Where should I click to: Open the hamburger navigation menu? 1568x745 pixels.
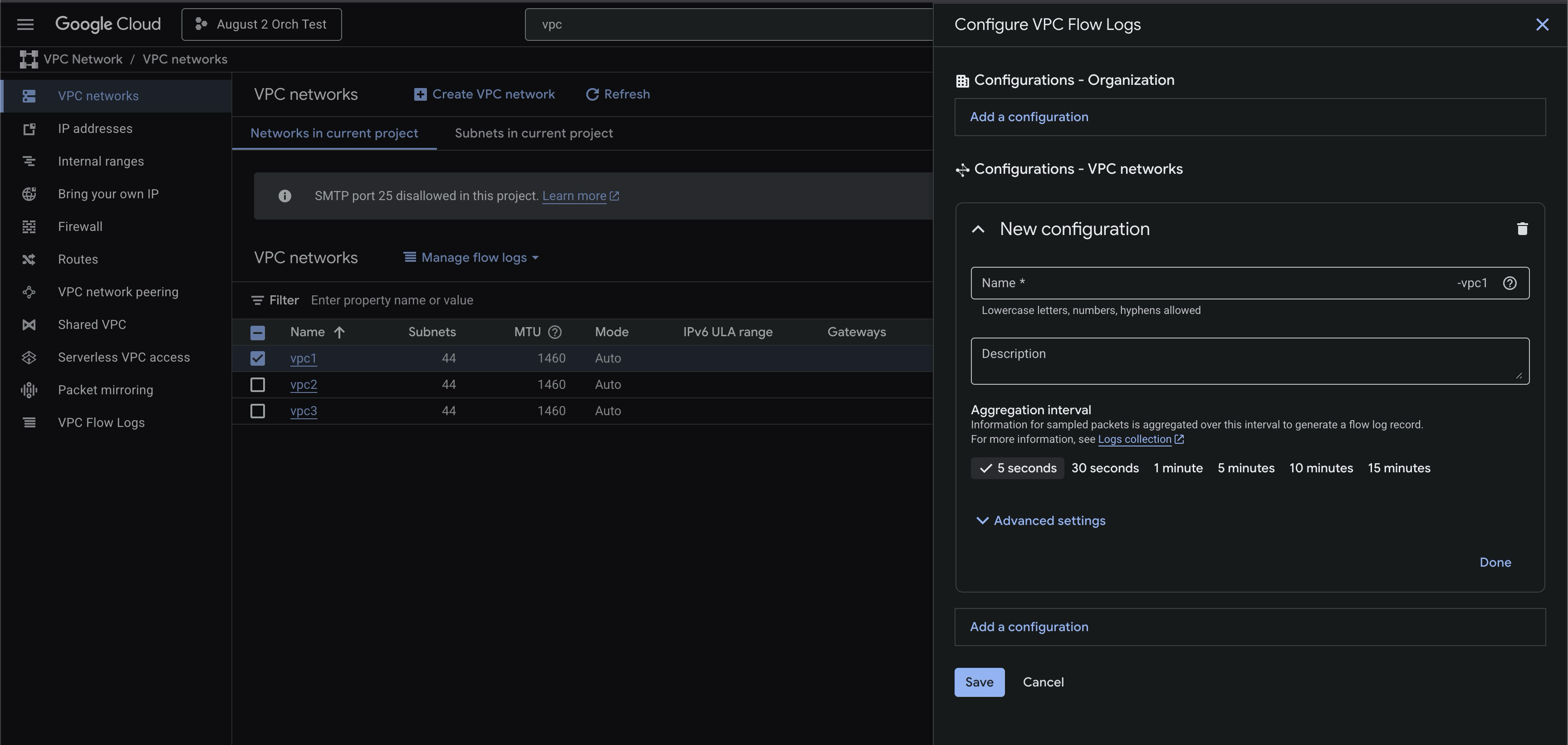(25, 25)
